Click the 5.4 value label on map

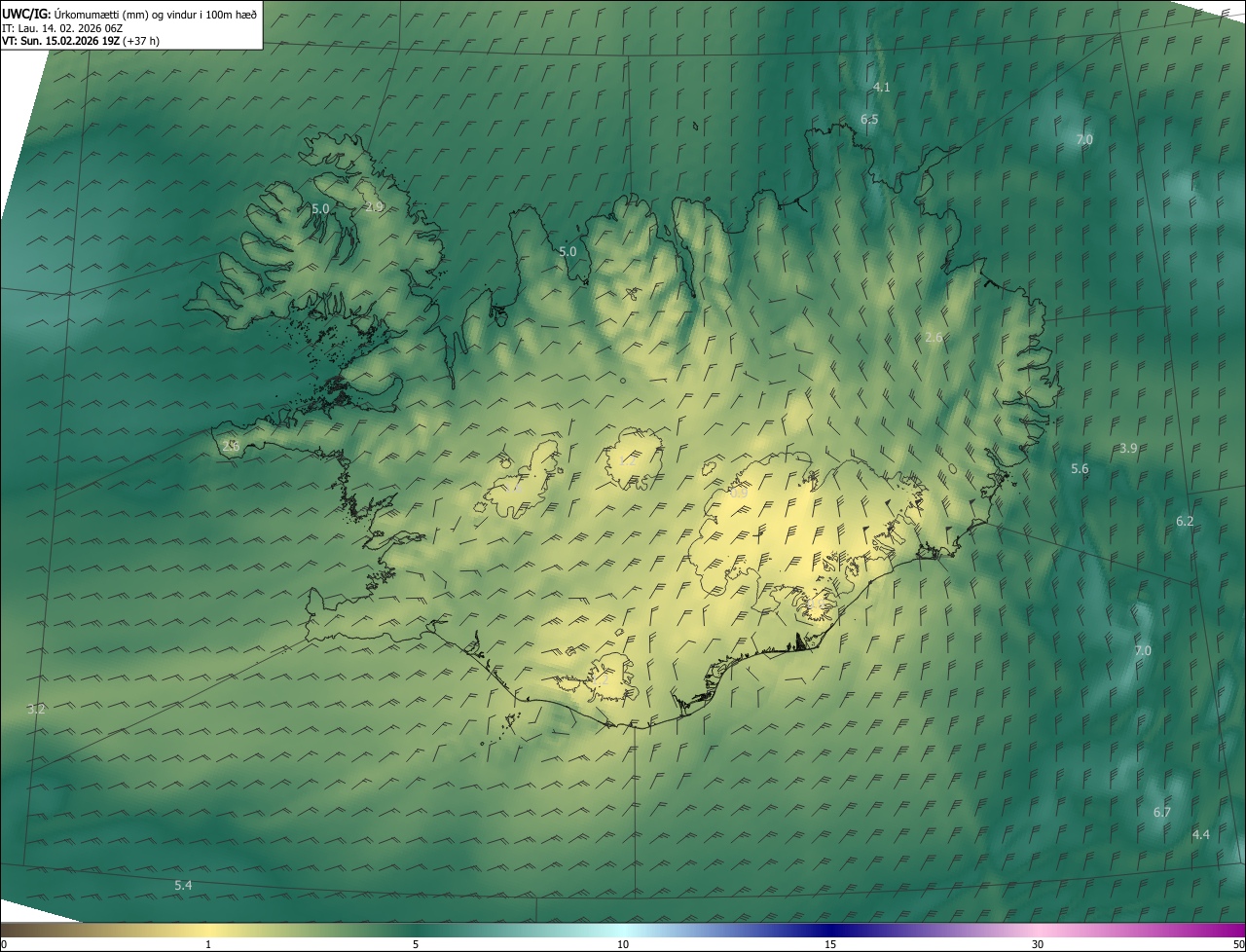[183, 885]
